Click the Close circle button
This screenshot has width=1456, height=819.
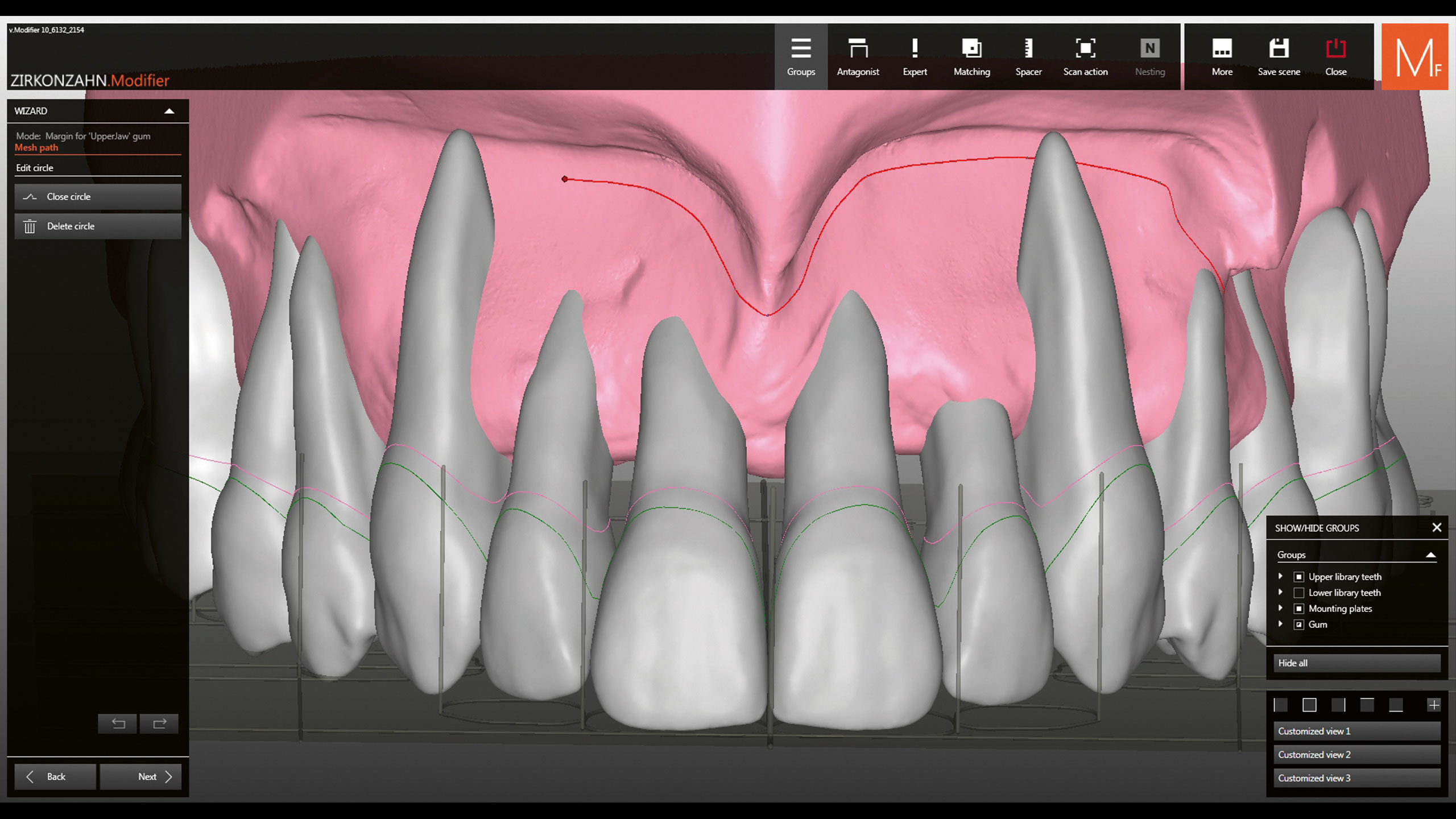[x=98, y=197]
